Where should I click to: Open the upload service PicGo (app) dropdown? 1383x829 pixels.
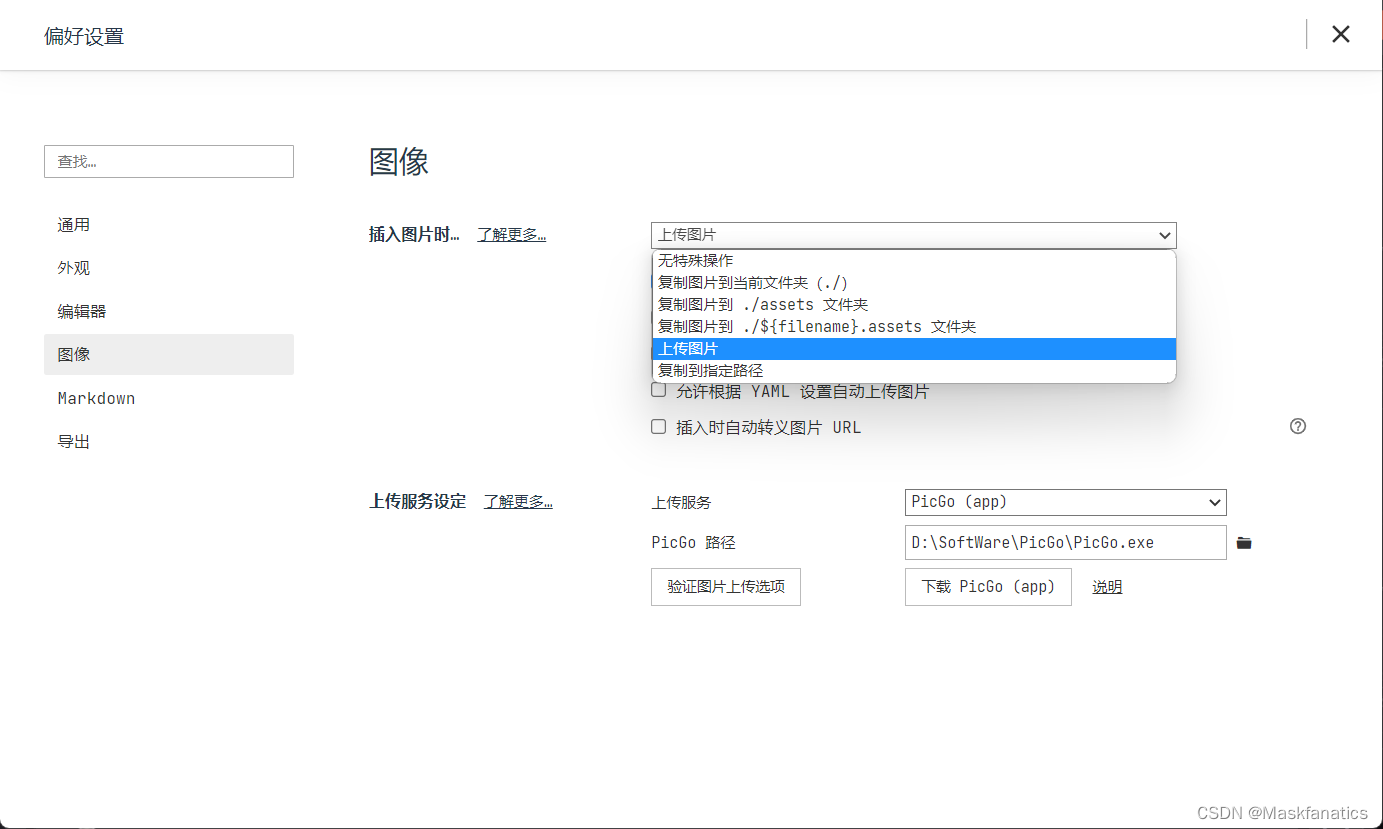(1066, 502)
